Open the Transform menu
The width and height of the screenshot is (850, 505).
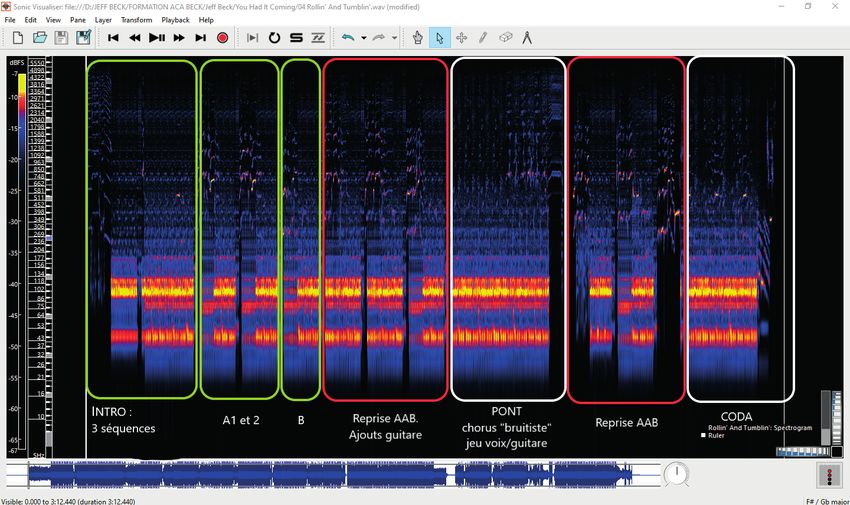(x=136, y=20)
